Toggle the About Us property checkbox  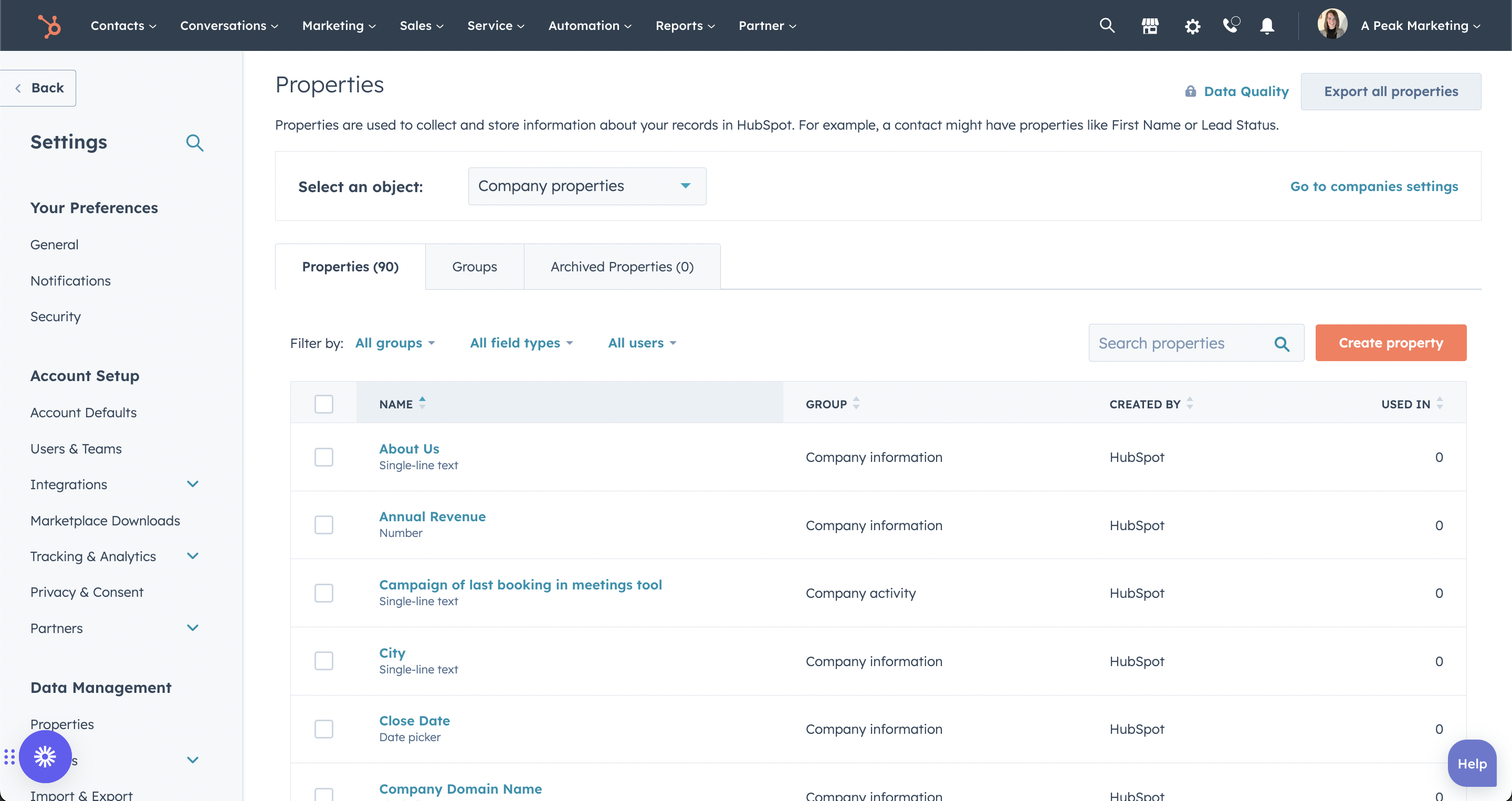pos(324,457)
